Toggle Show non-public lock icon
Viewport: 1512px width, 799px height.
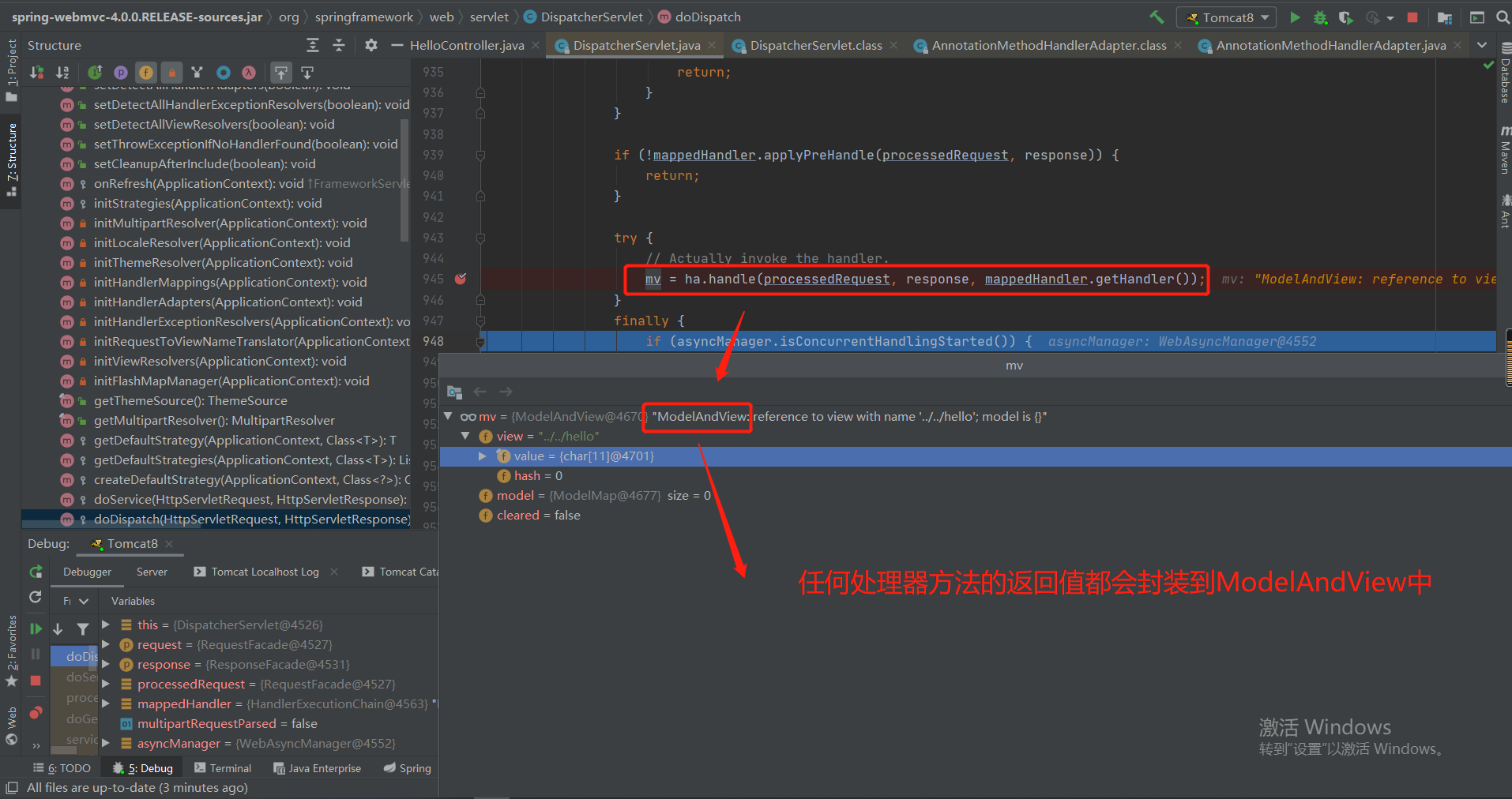pyautogui.click(x=171, y=73)
